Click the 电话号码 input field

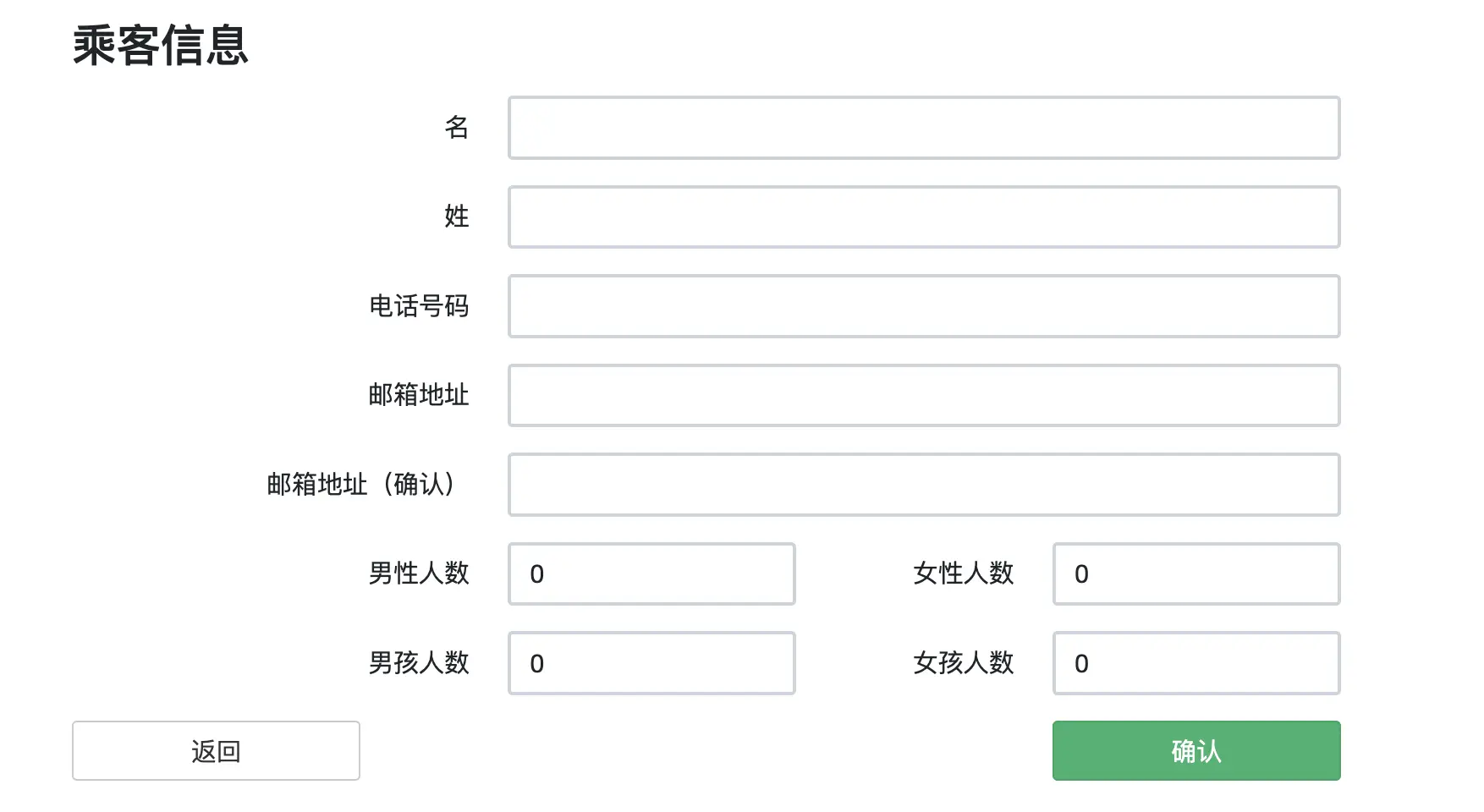click(x=924, y=306)
